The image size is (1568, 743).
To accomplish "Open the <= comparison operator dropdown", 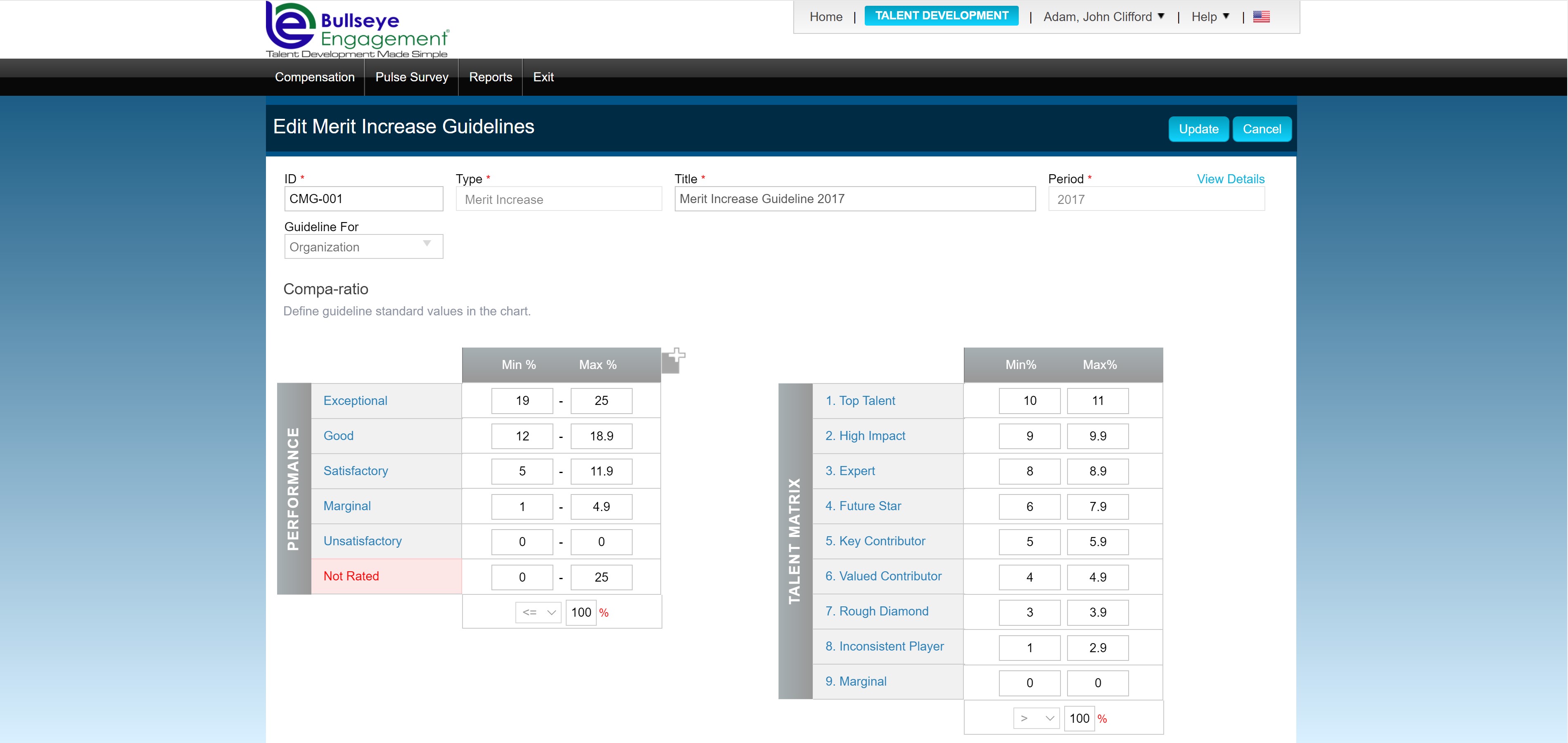I will [538, 612].
